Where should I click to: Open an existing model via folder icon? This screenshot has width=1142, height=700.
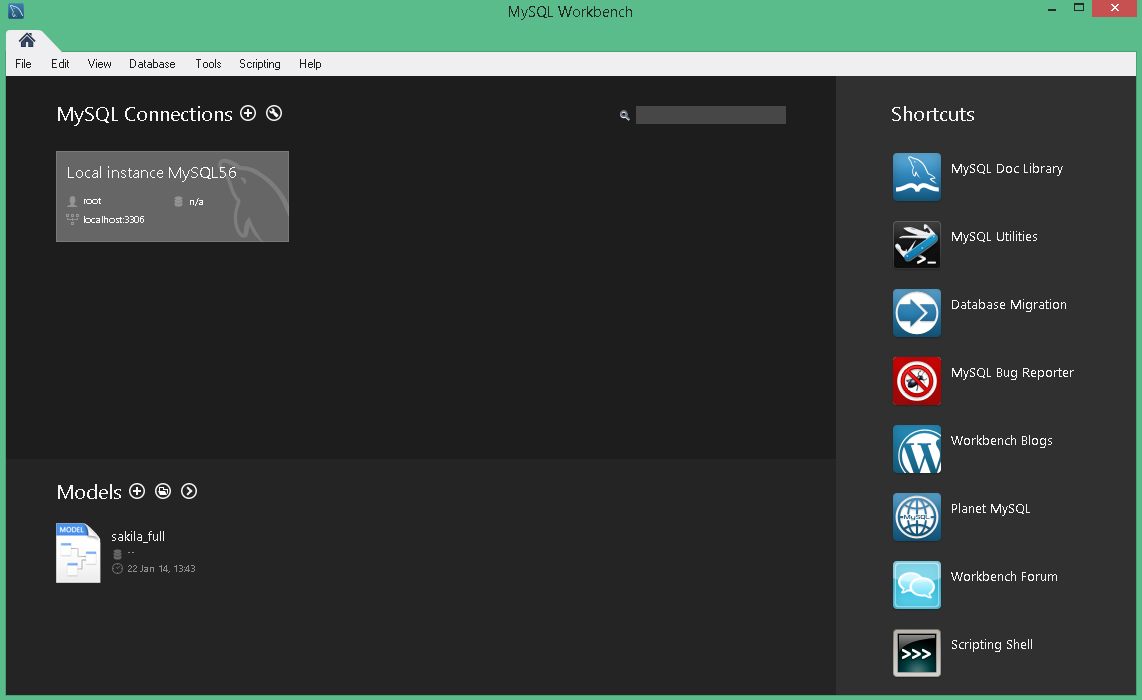163,491
